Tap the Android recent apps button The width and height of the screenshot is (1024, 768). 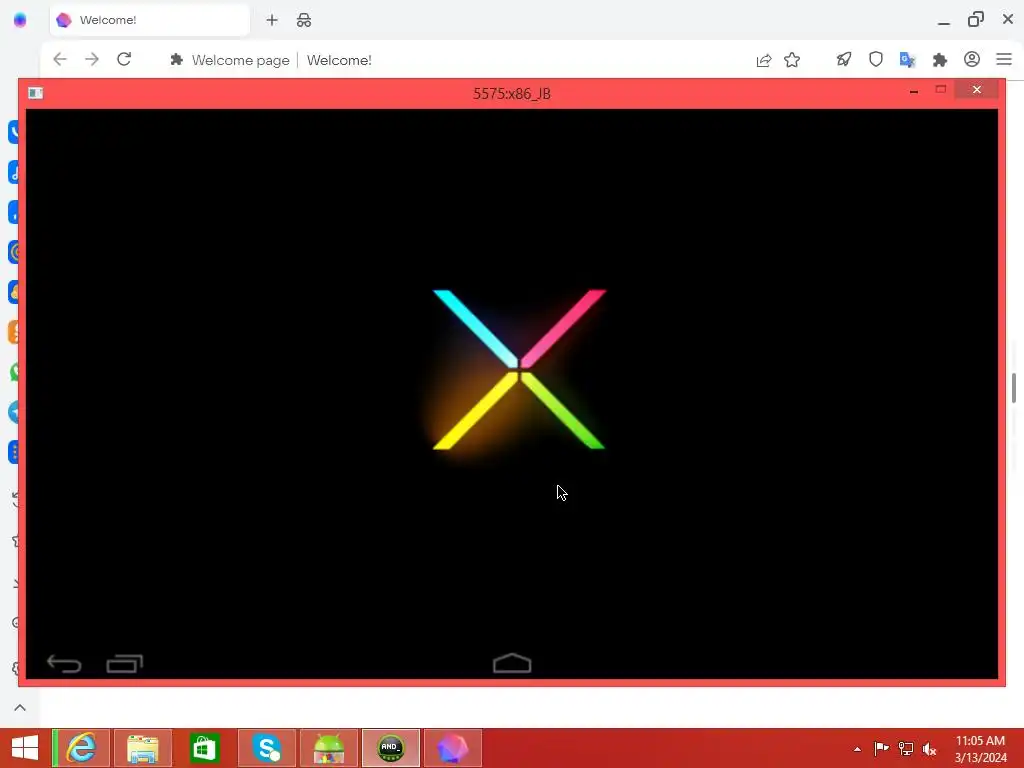click(x=125, y=664)
